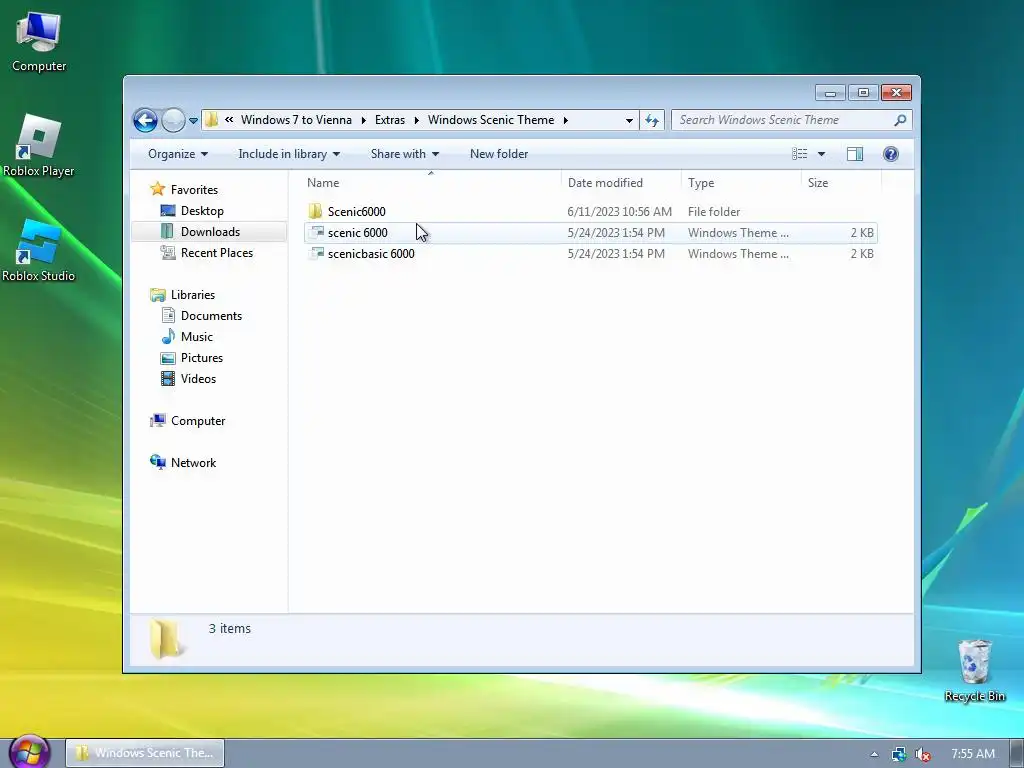Navigate to Extras breadcrumb folder
The width and height of the screenshot is (1024, 768).
click(390, 120)
